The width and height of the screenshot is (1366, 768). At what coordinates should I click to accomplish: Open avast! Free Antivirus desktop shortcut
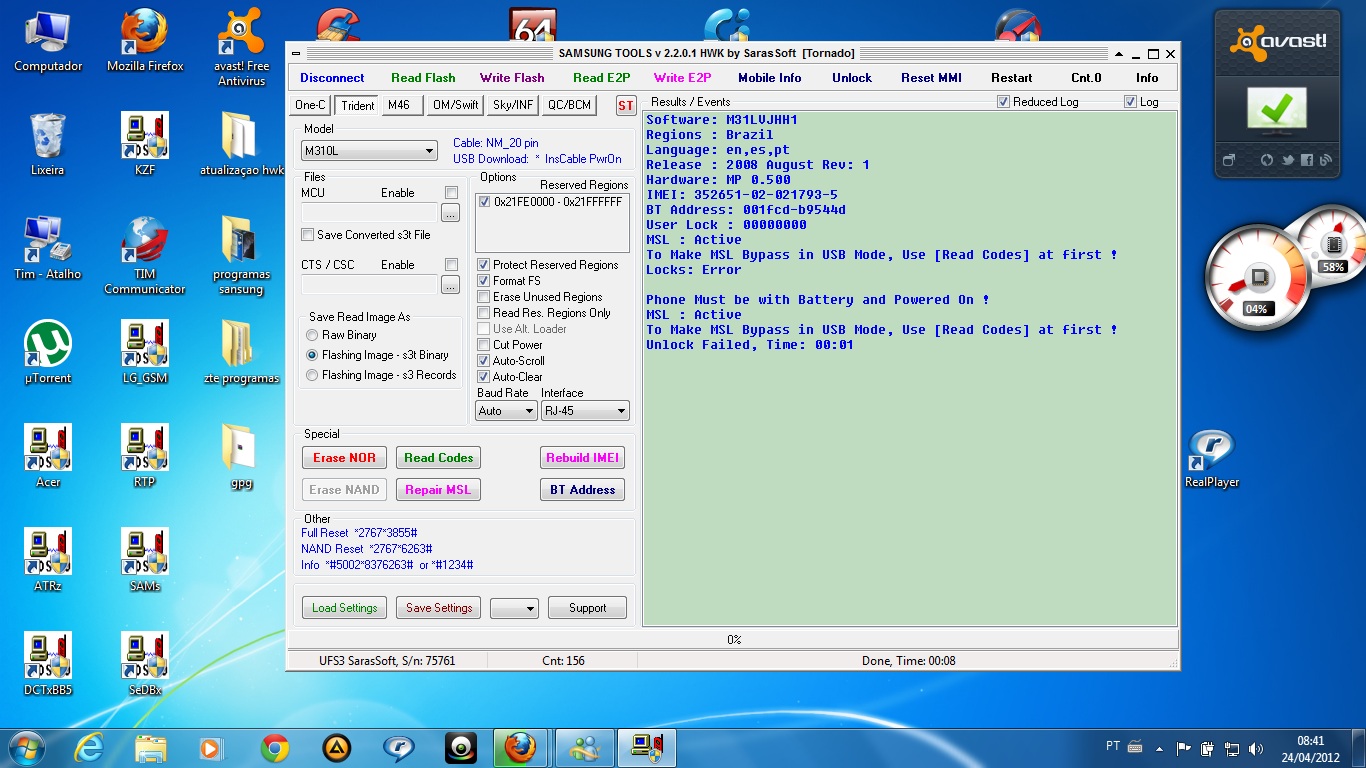point(241,48)
